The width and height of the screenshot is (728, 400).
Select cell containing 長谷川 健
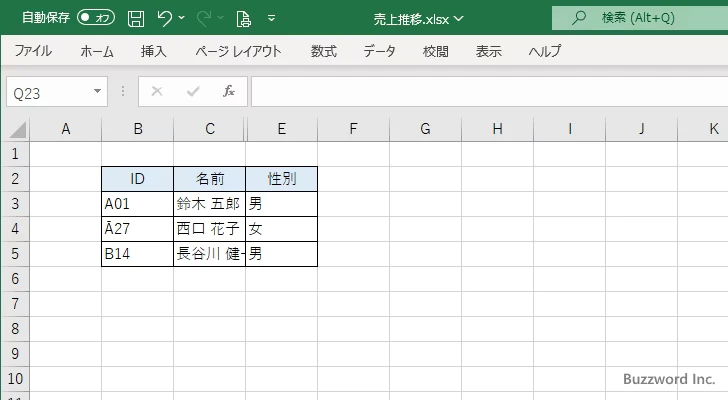(x=209, y=254)
